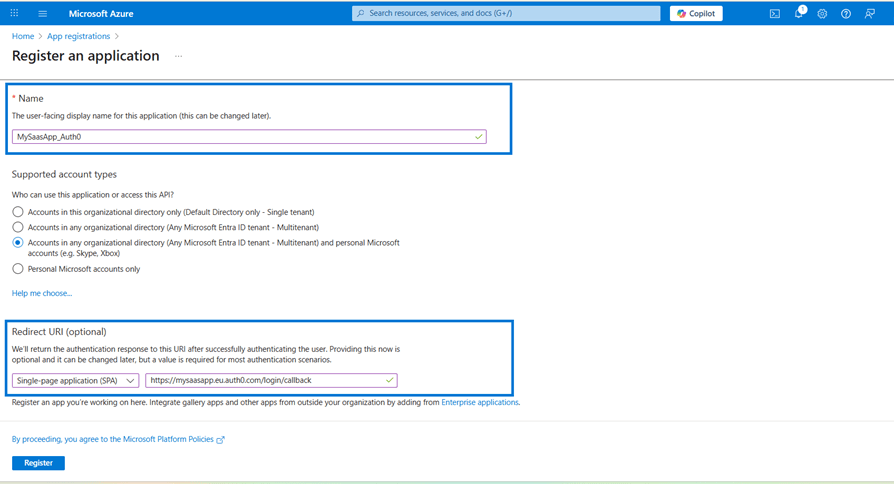Select single tenant organizational directory only option
This screenshot has width=894, height=484.
click(18, 212)
